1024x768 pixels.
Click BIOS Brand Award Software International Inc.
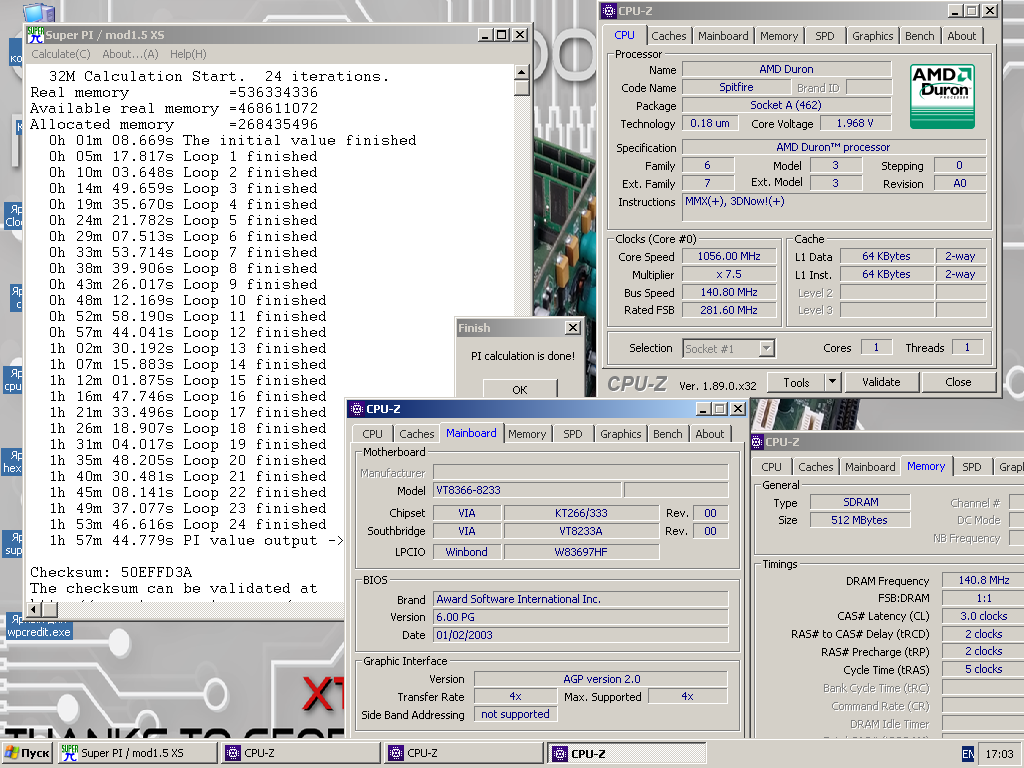581,599
